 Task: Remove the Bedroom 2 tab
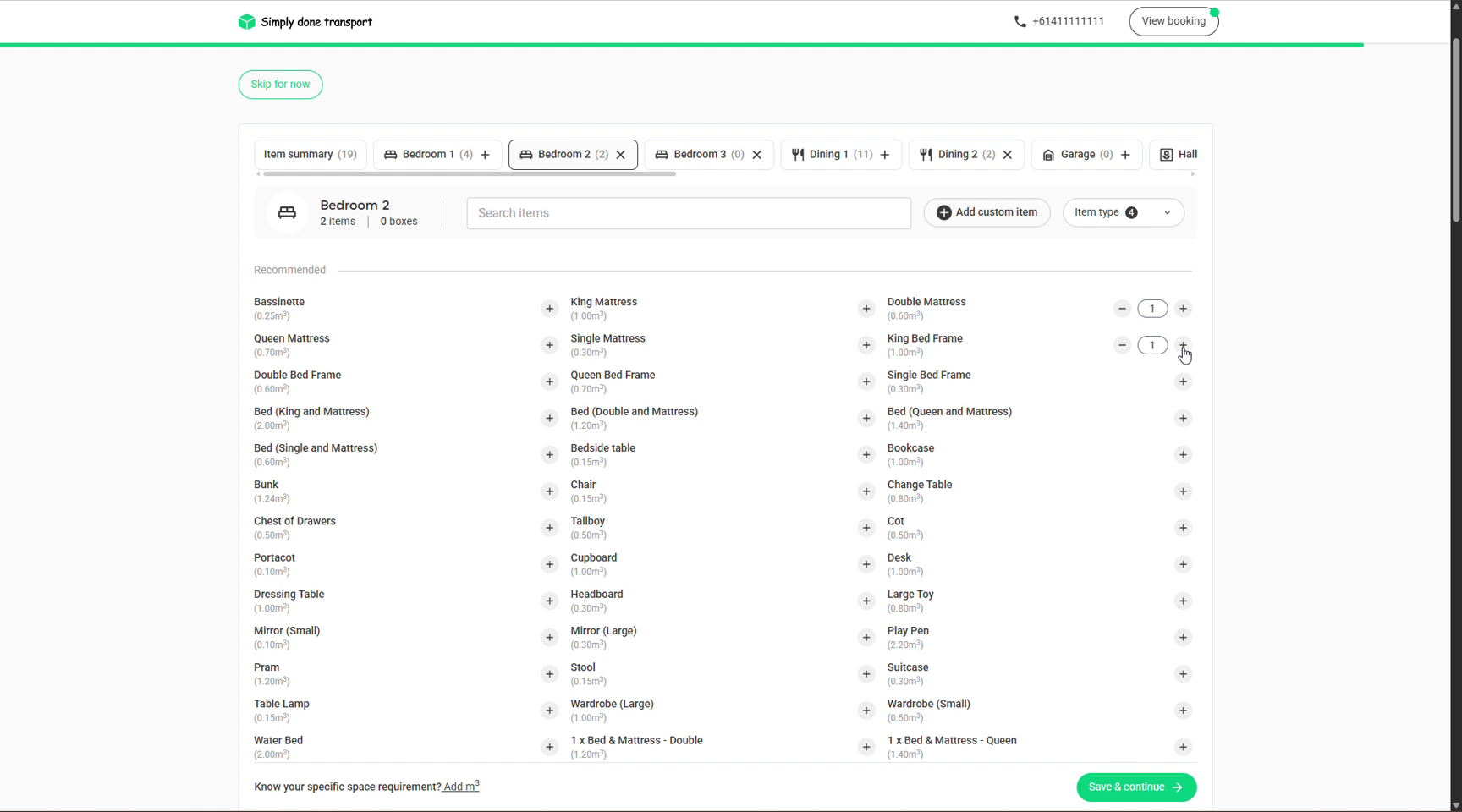click(621, 155)
